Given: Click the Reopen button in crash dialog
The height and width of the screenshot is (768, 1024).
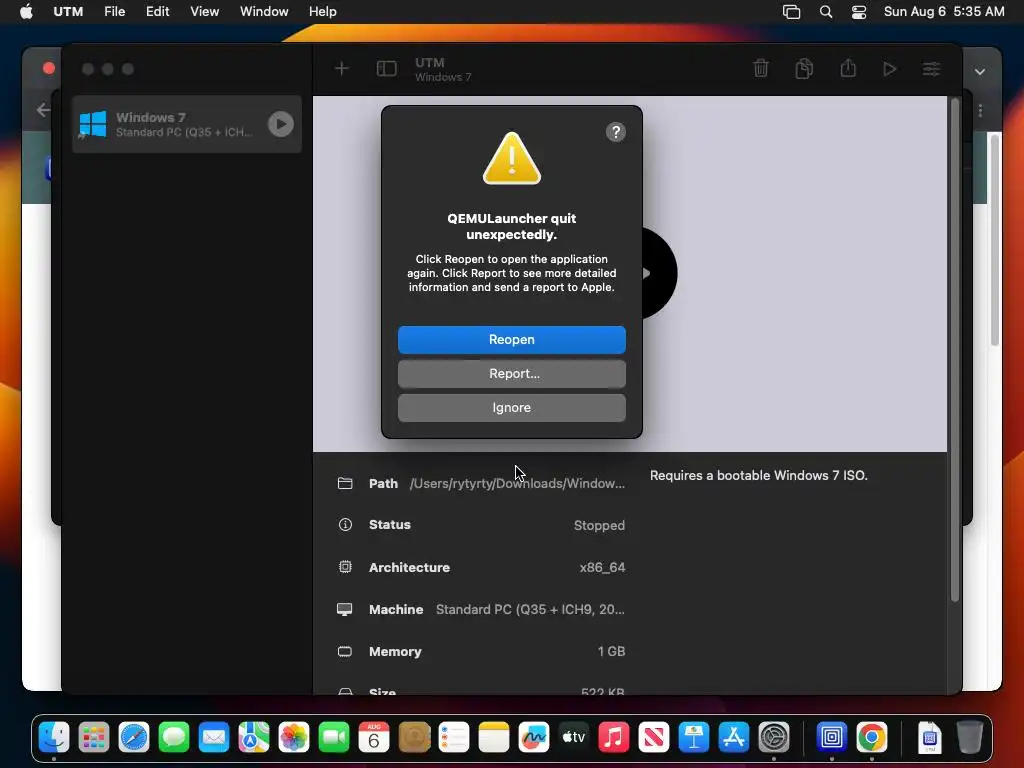Looking at the screenshot, I should click(x=511, y=340).
